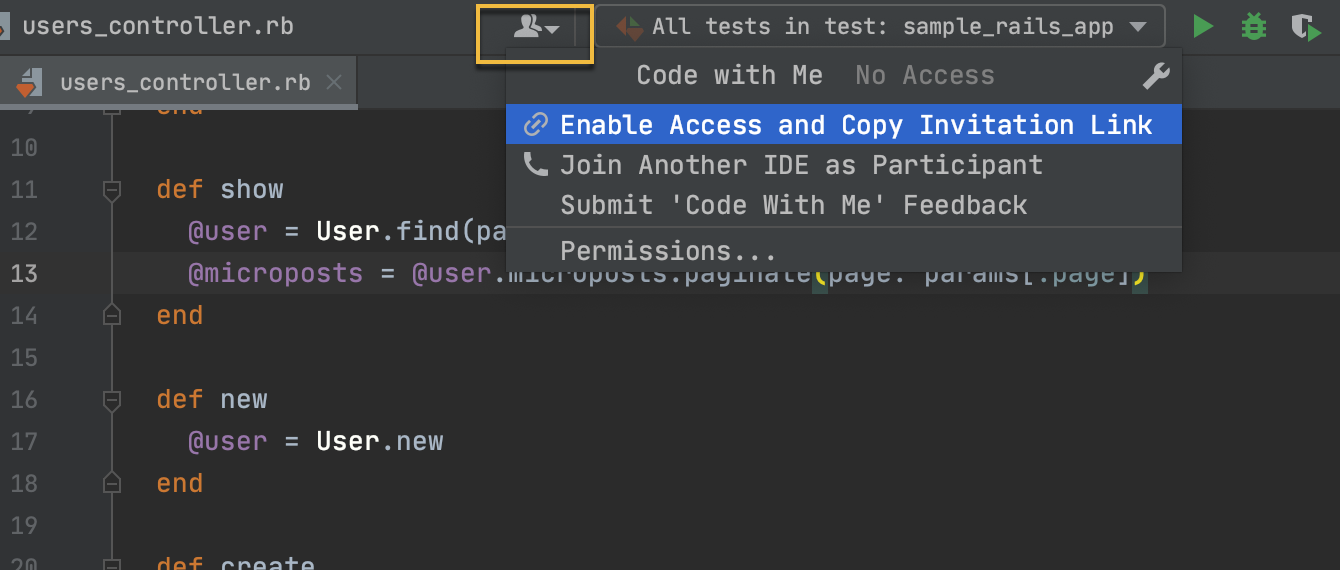Open the Code With Me user icon dropdown
The image size is (1340, 570).
tap(536, 28)
